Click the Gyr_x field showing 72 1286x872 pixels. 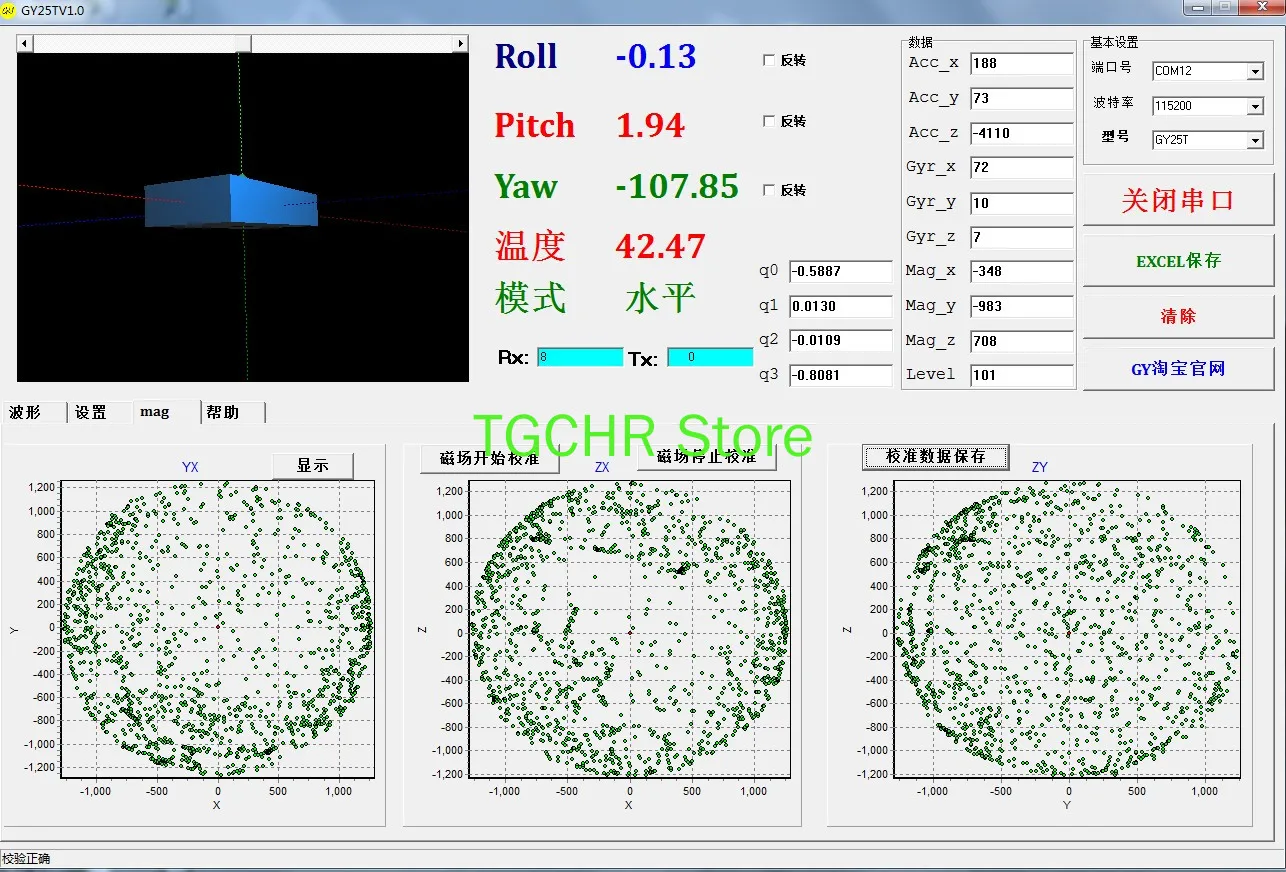pyautogui.click(x=1021, y=167)
